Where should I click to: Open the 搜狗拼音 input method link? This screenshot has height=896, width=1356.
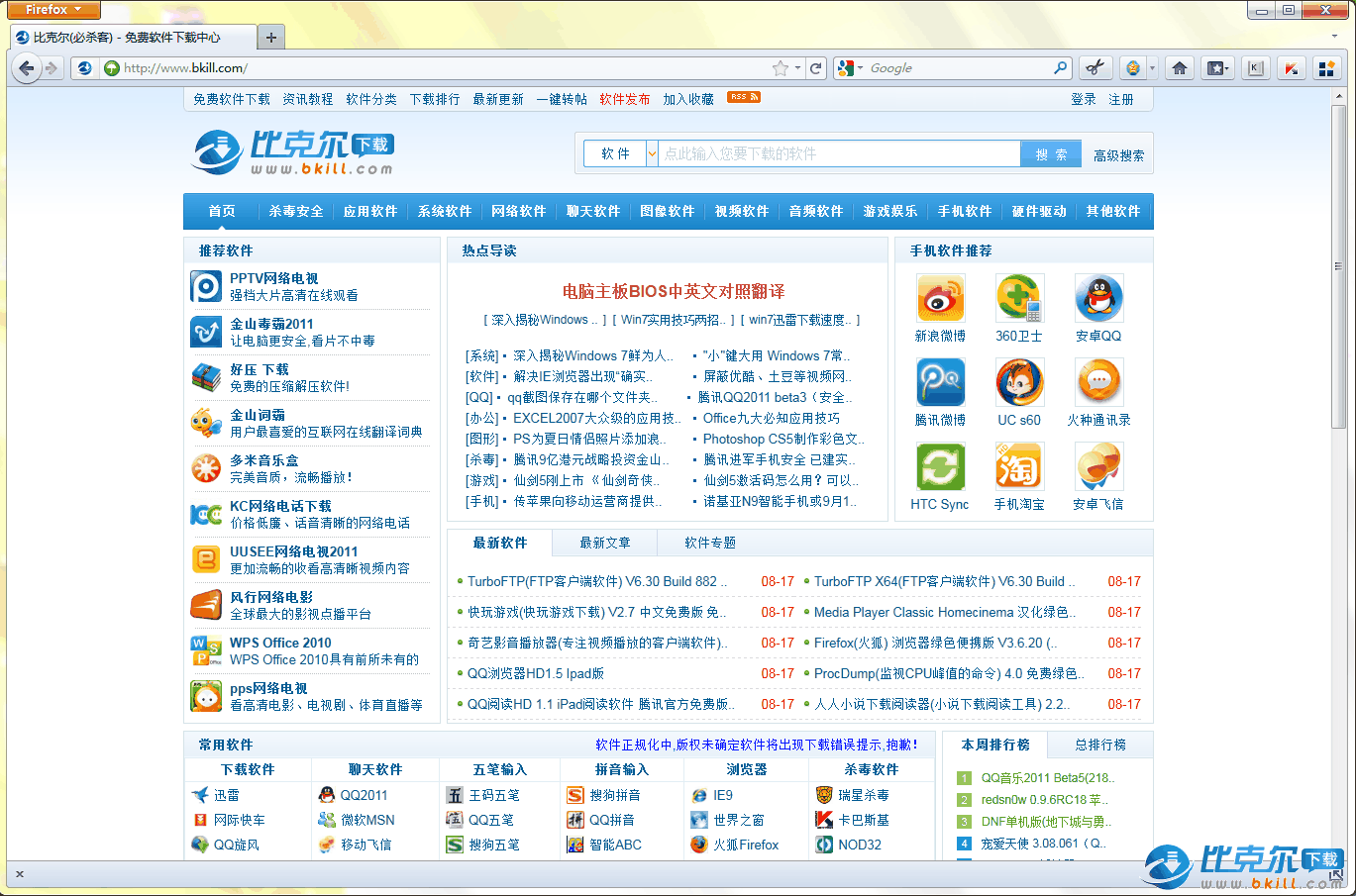[614, 795]
